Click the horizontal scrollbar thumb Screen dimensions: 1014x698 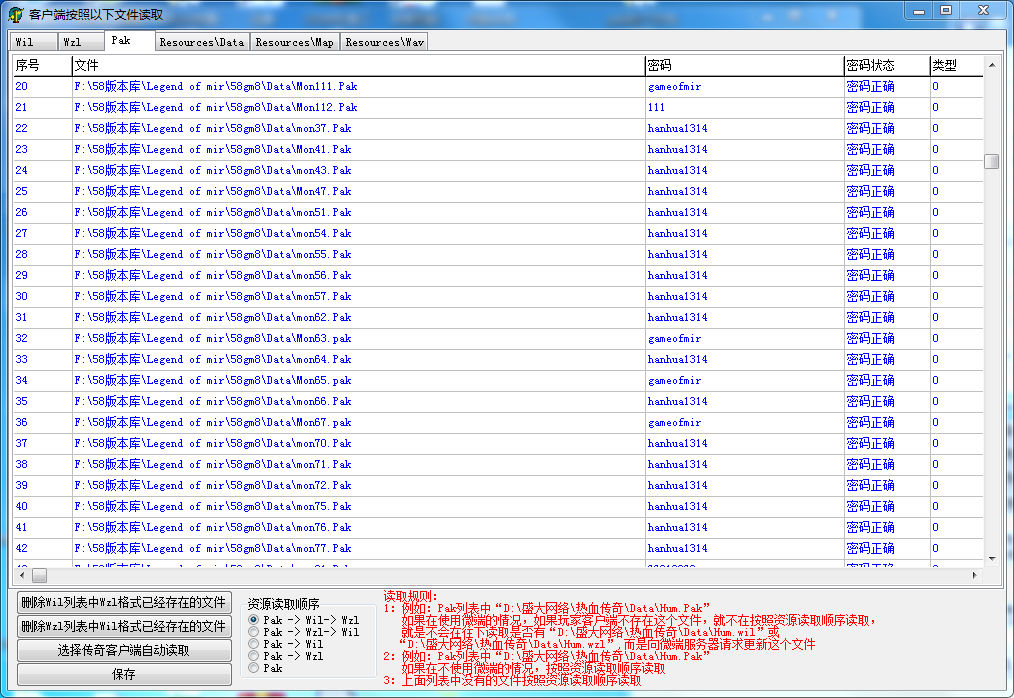click(x=39, y=575)
